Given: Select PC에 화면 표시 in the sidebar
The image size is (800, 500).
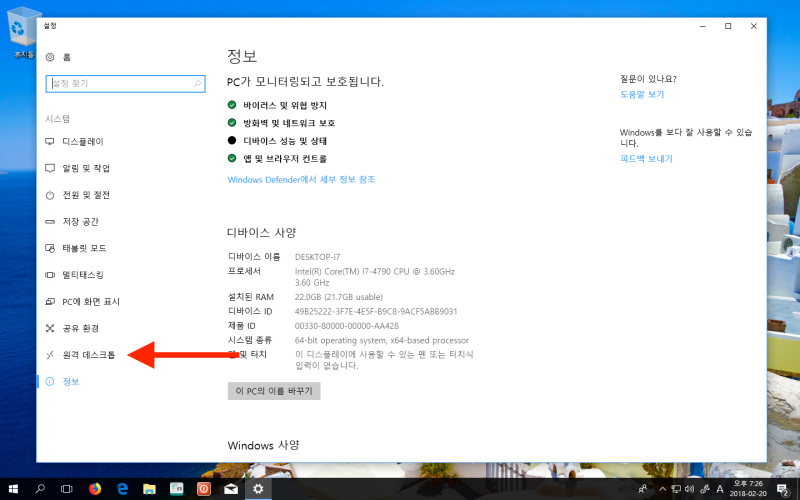Looking at the screenshot, I should click(83, 302).
